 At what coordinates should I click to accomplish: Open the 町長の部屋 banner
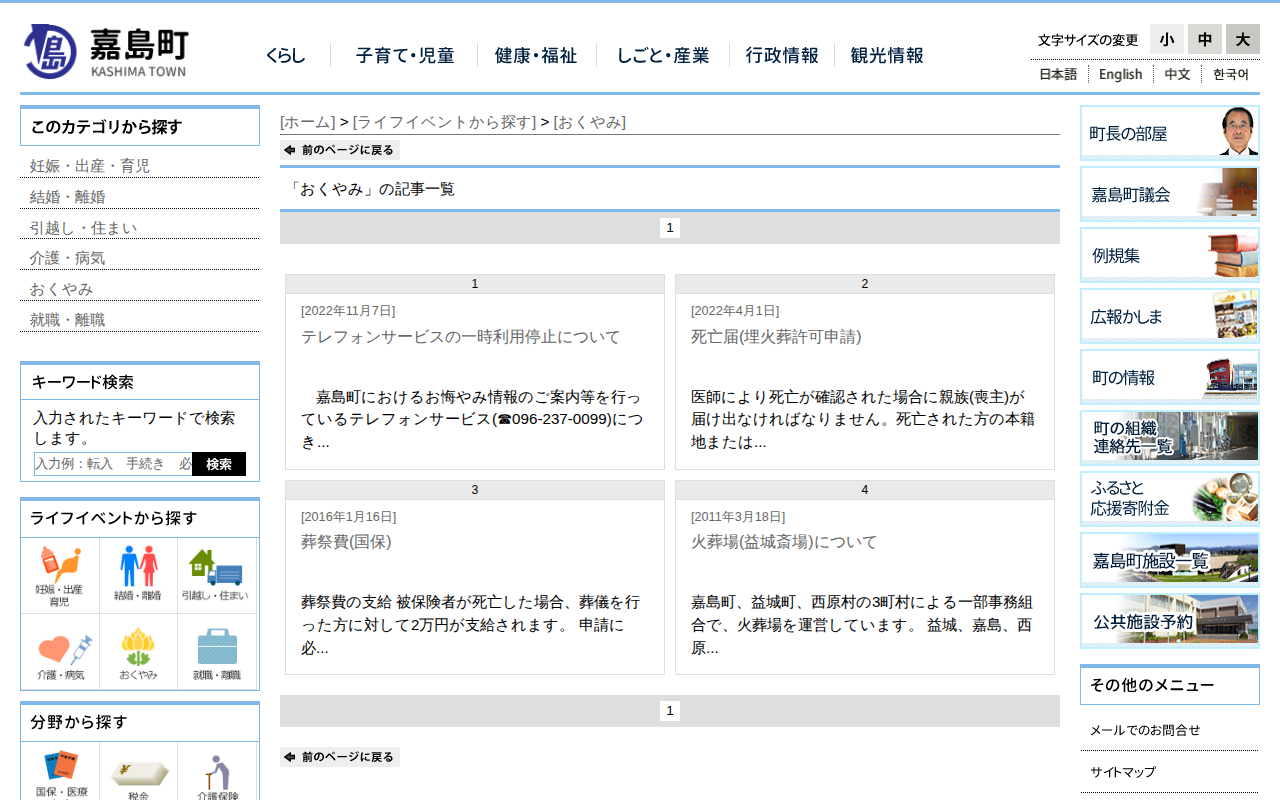click(1169, 133)
